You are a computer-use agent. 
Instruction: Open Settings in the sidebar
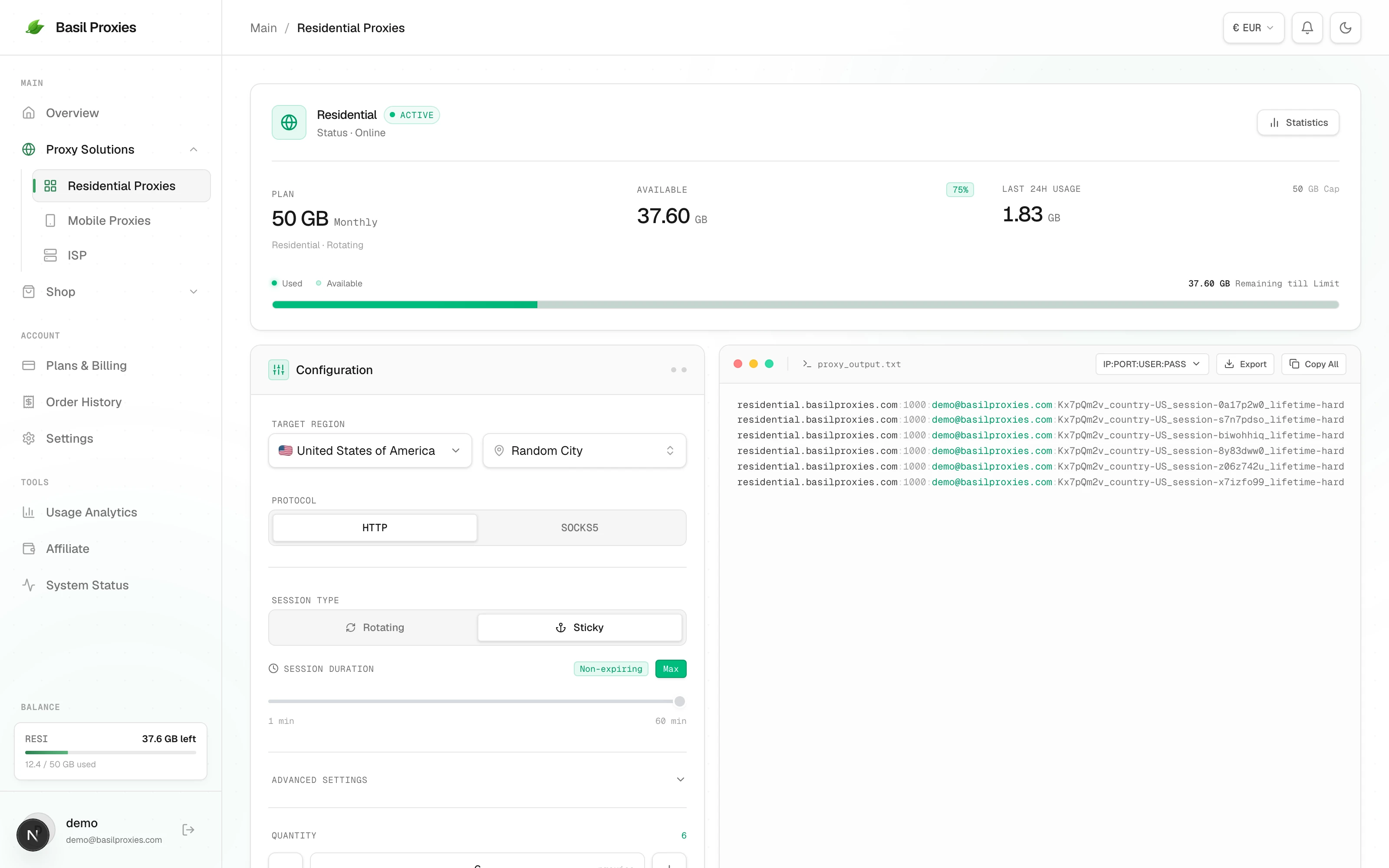pyautogui.click(x=111, y=439)
